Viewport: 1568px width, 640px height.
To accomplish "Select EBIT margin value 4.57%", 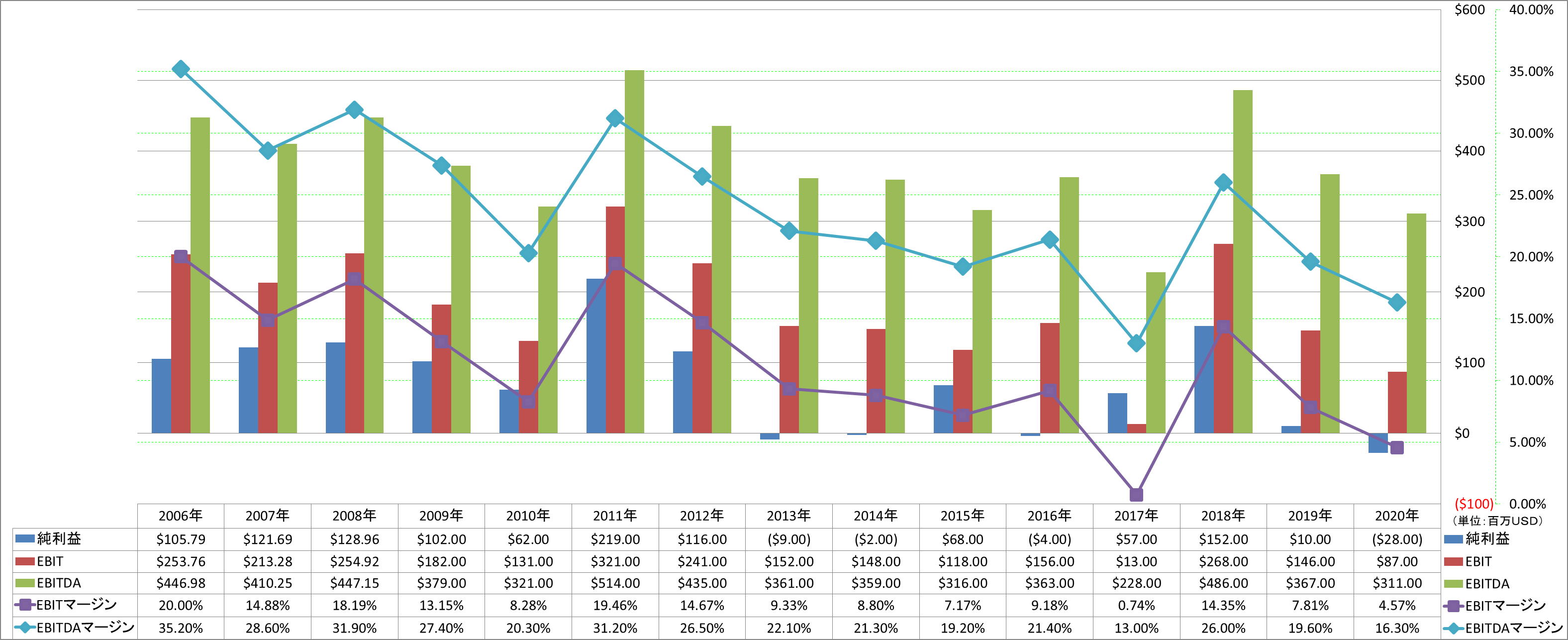I will pos(1397,605).
